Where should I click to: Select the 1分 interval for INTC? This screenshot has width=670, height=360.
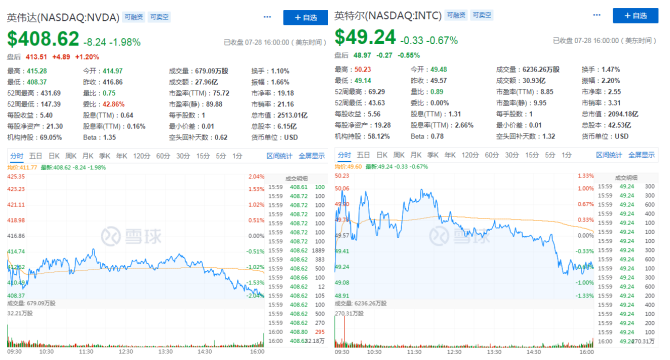point(566,155)
